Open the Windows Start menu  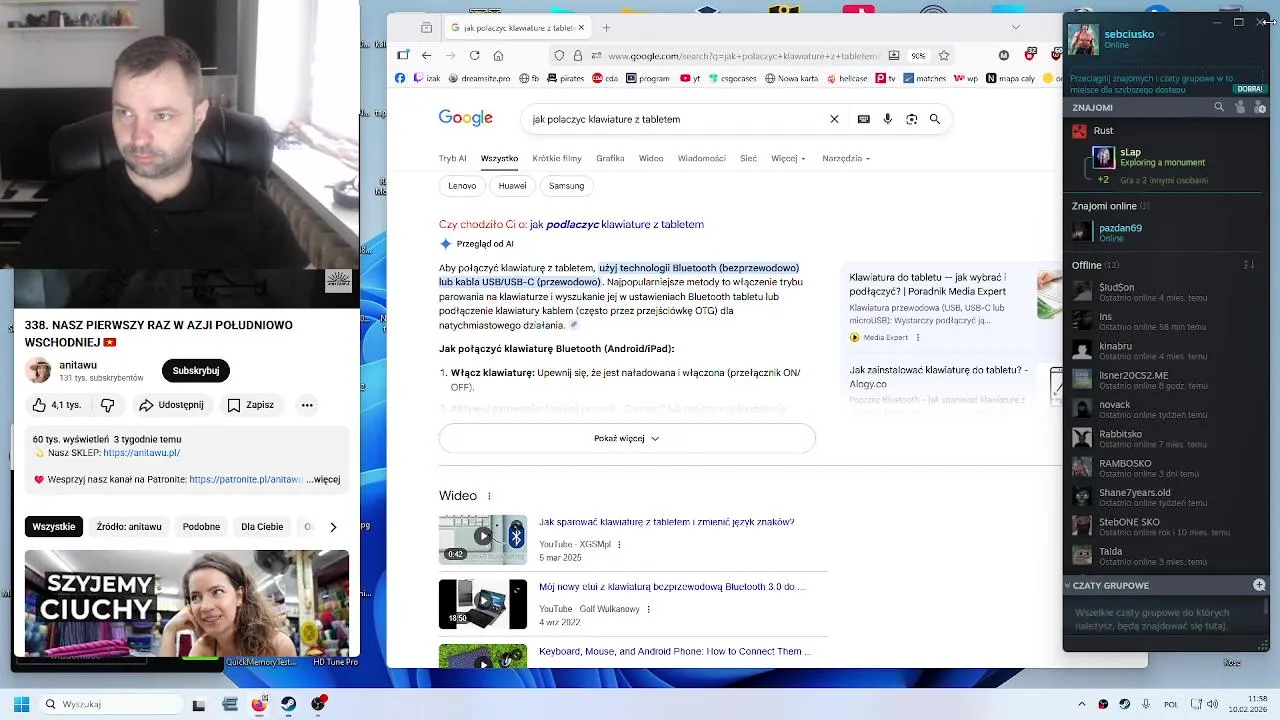(21, 704)
